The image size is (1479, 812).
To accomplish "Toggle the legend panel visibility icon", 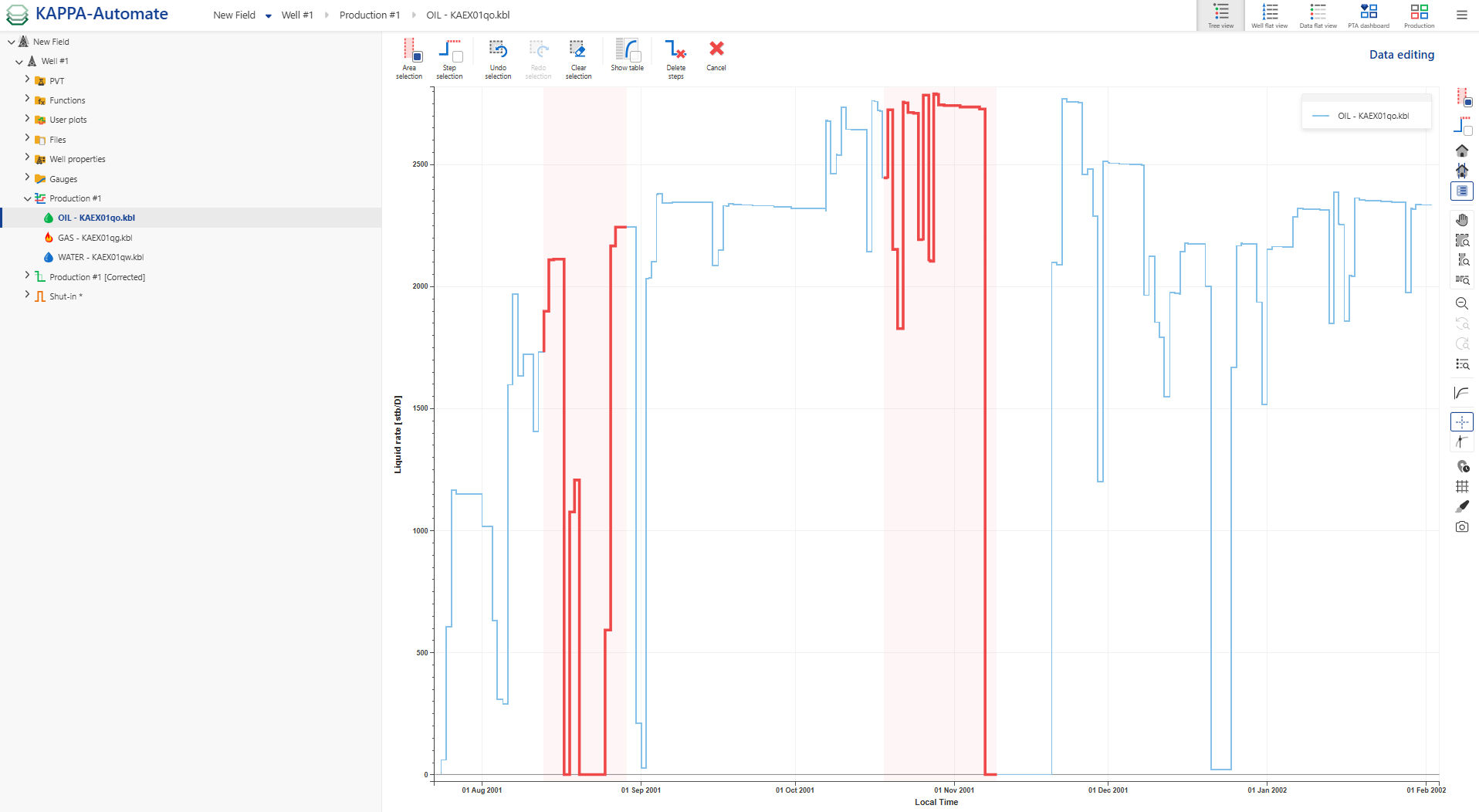I will coord(1461,191).
